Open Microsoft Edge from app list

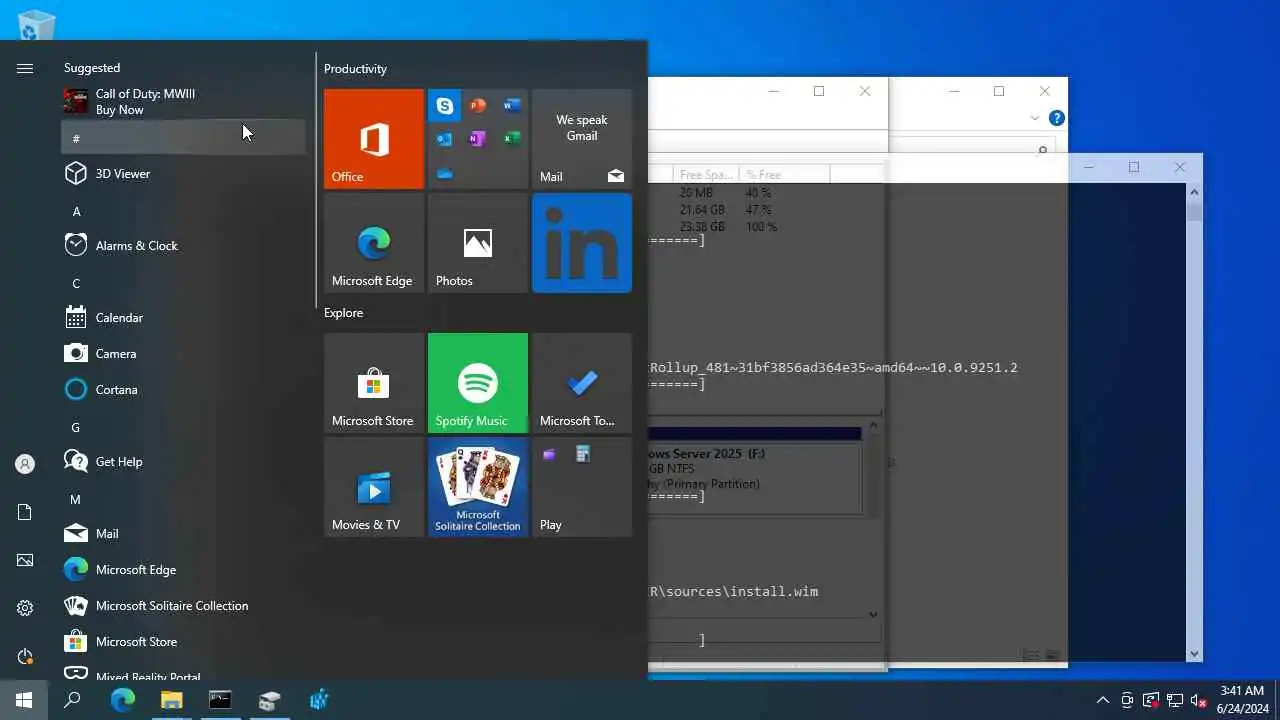184,570
